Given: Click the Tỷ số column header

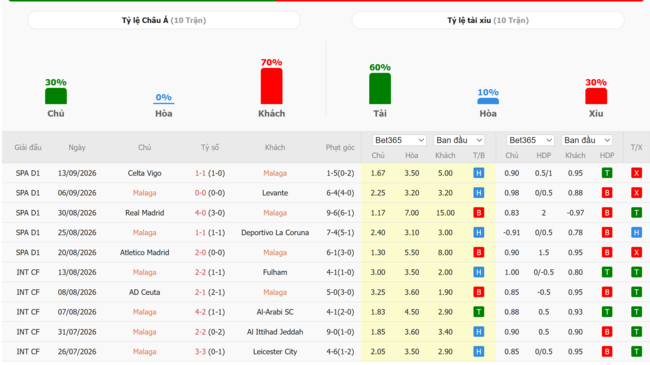Looking at the screenshot, I should tap(210, 147).
